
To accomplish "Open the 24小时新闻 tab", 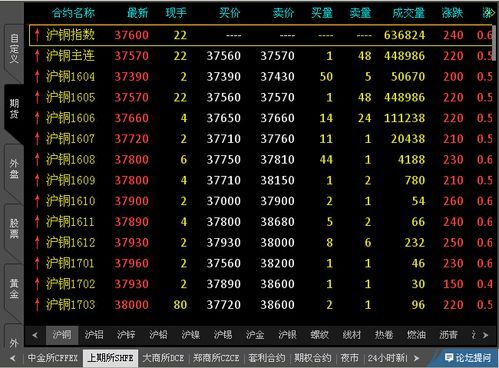I will pos(388,358).
